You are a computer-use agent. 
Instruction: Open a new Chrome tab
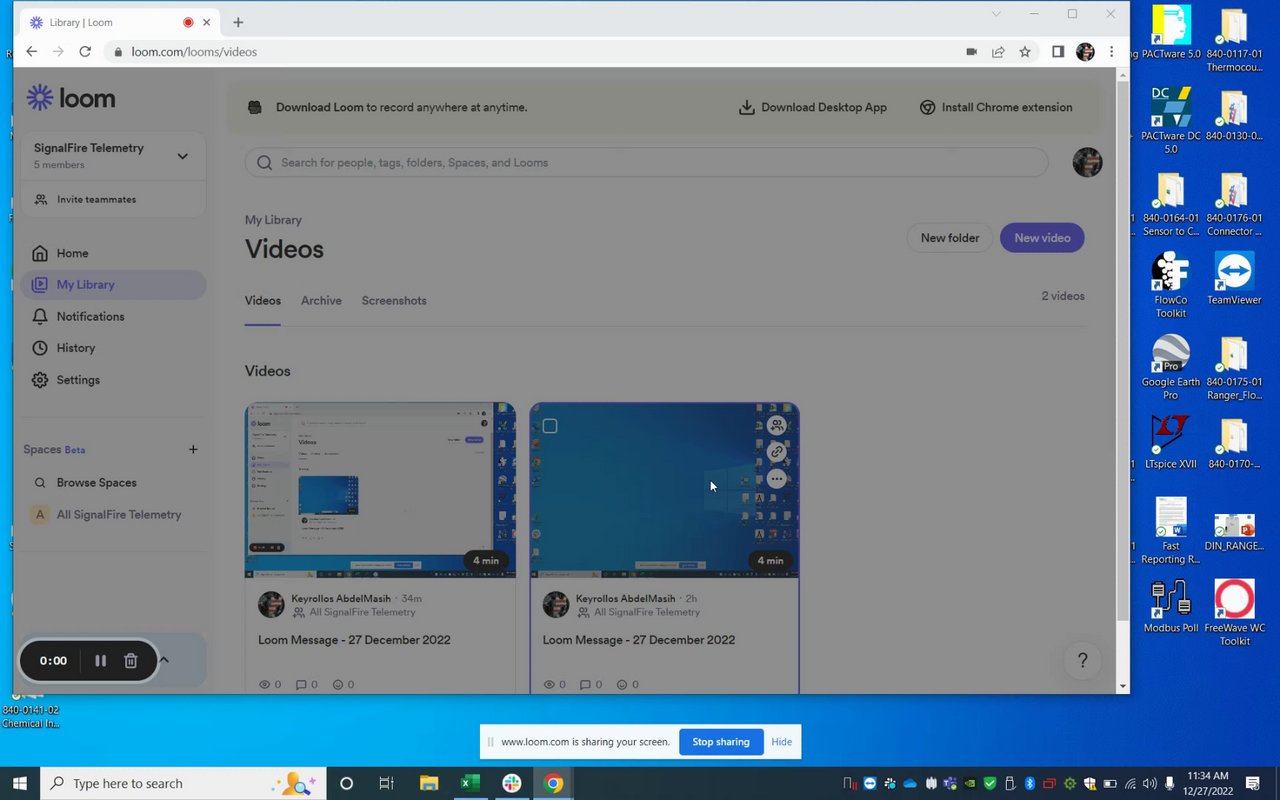(238, 22)
